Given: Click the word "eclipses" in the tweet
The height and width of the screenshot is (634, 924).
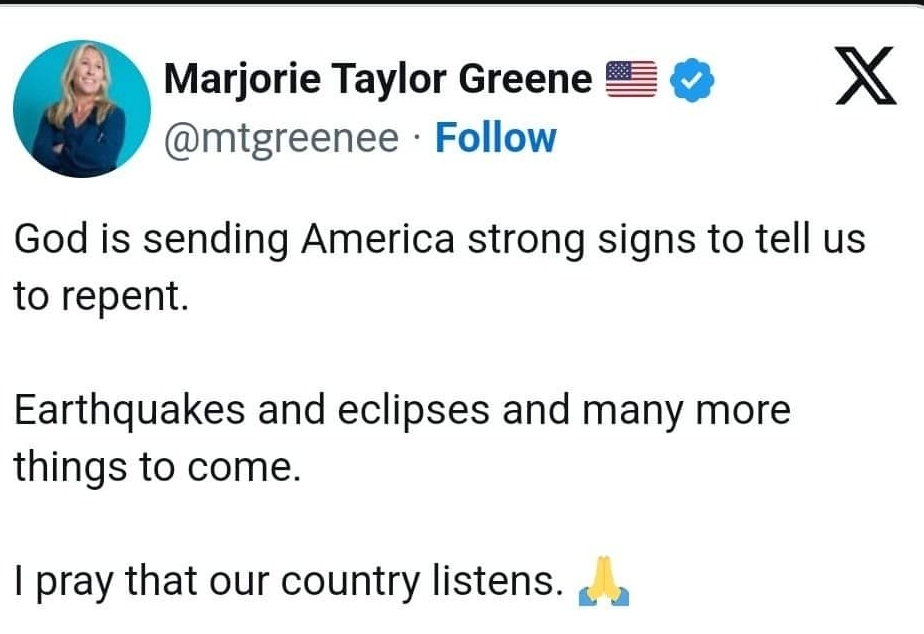Looking at the screenshot, I should point(413,411).
